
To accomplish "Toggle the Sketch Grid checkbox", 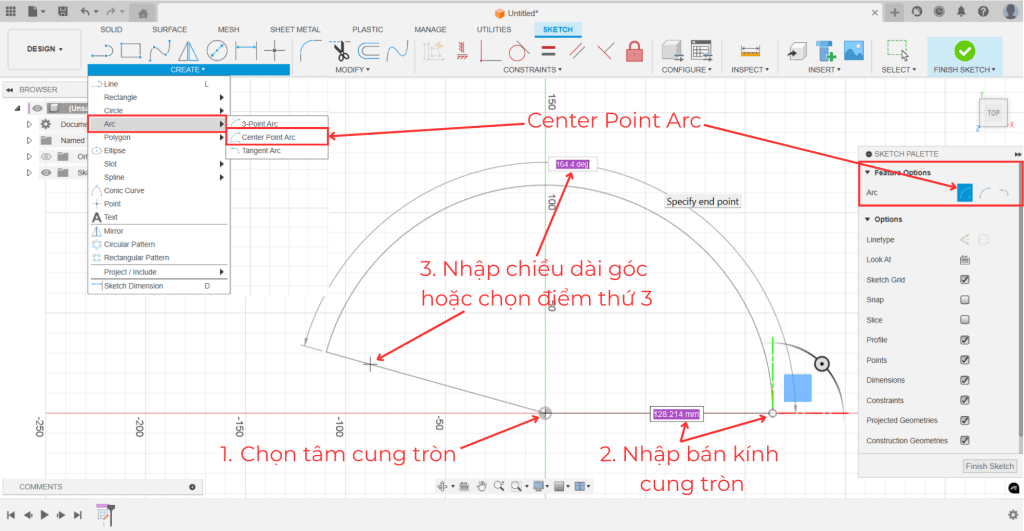I will 965,279.
